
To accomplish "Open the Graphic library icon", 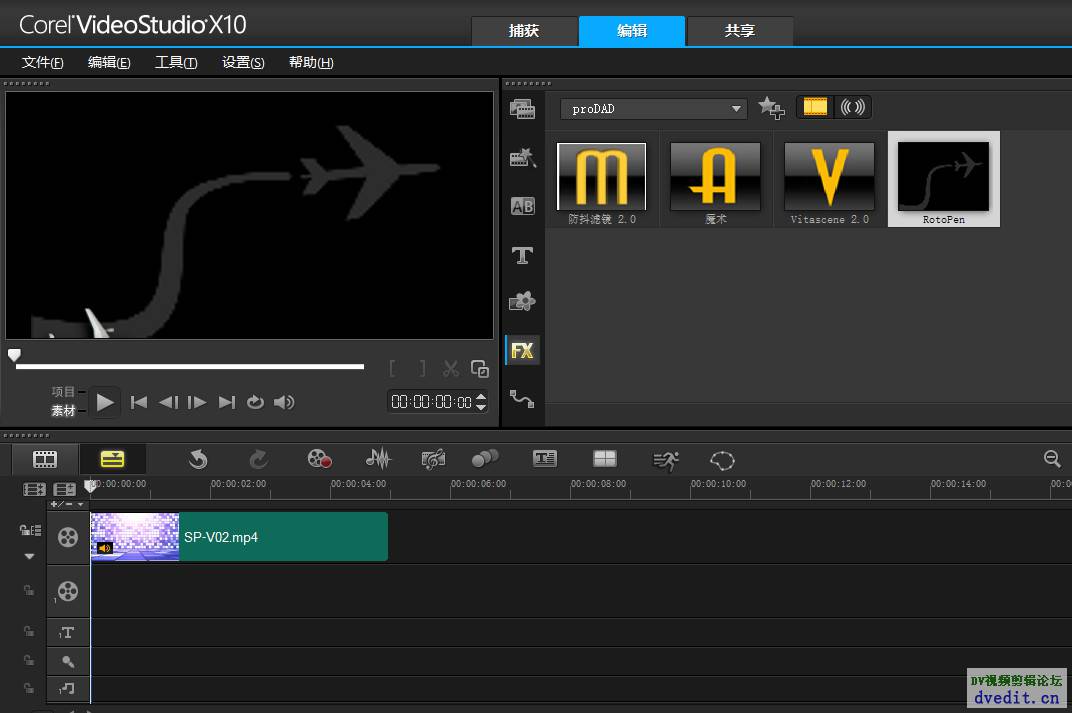I will coord(522,301).
